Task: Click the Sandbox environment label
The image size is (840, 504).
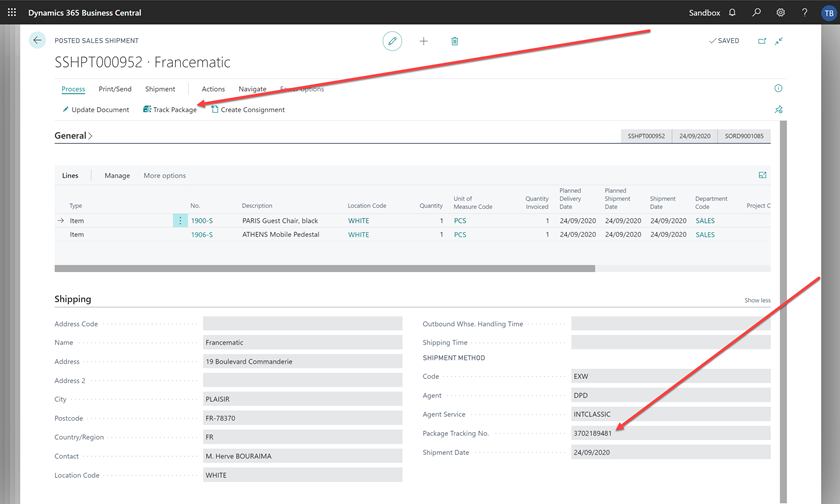Action: tap(704, 13)
